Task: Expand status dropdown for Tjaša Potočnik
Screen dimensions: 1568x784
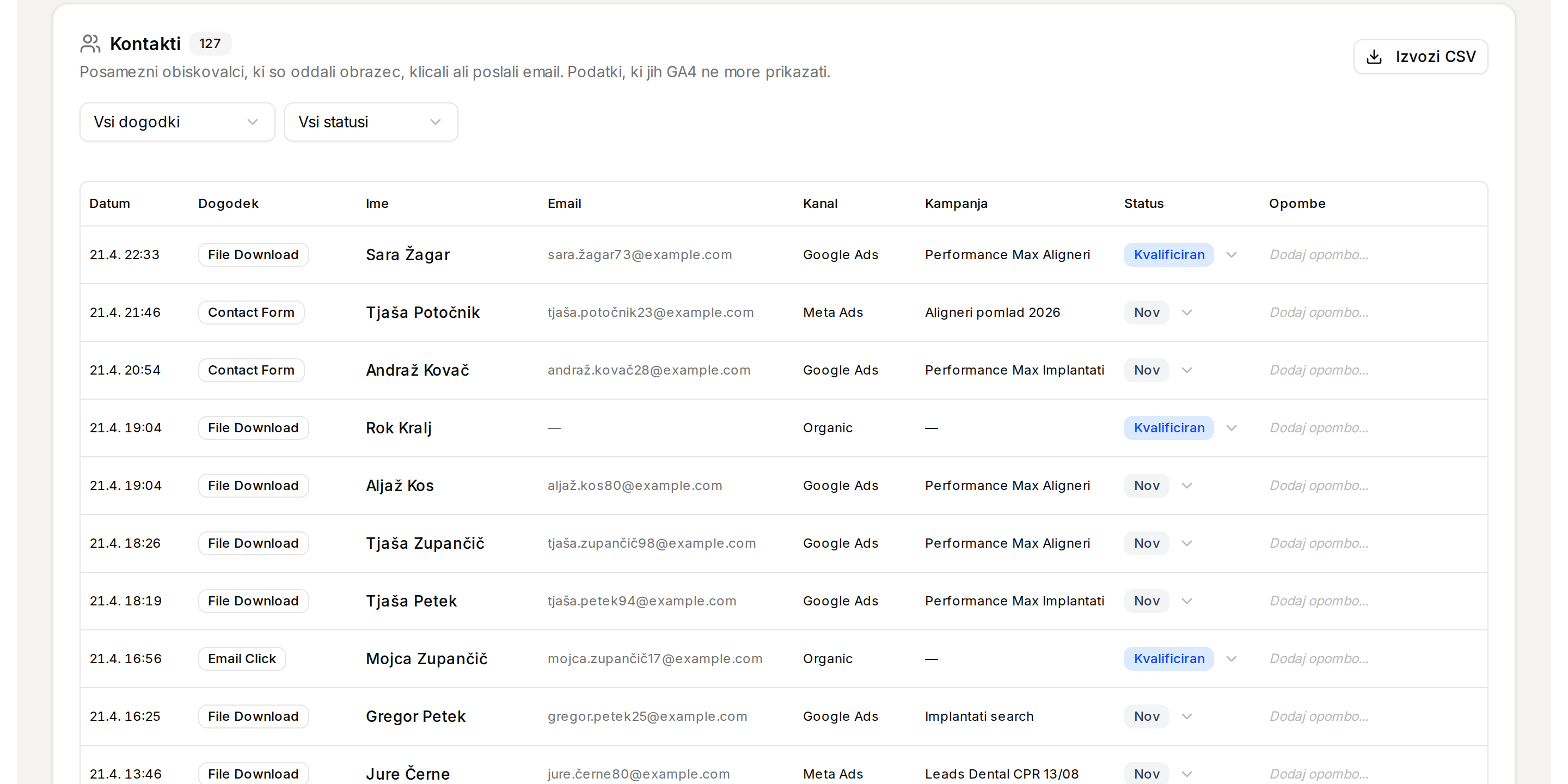Action: (1186, 313)
